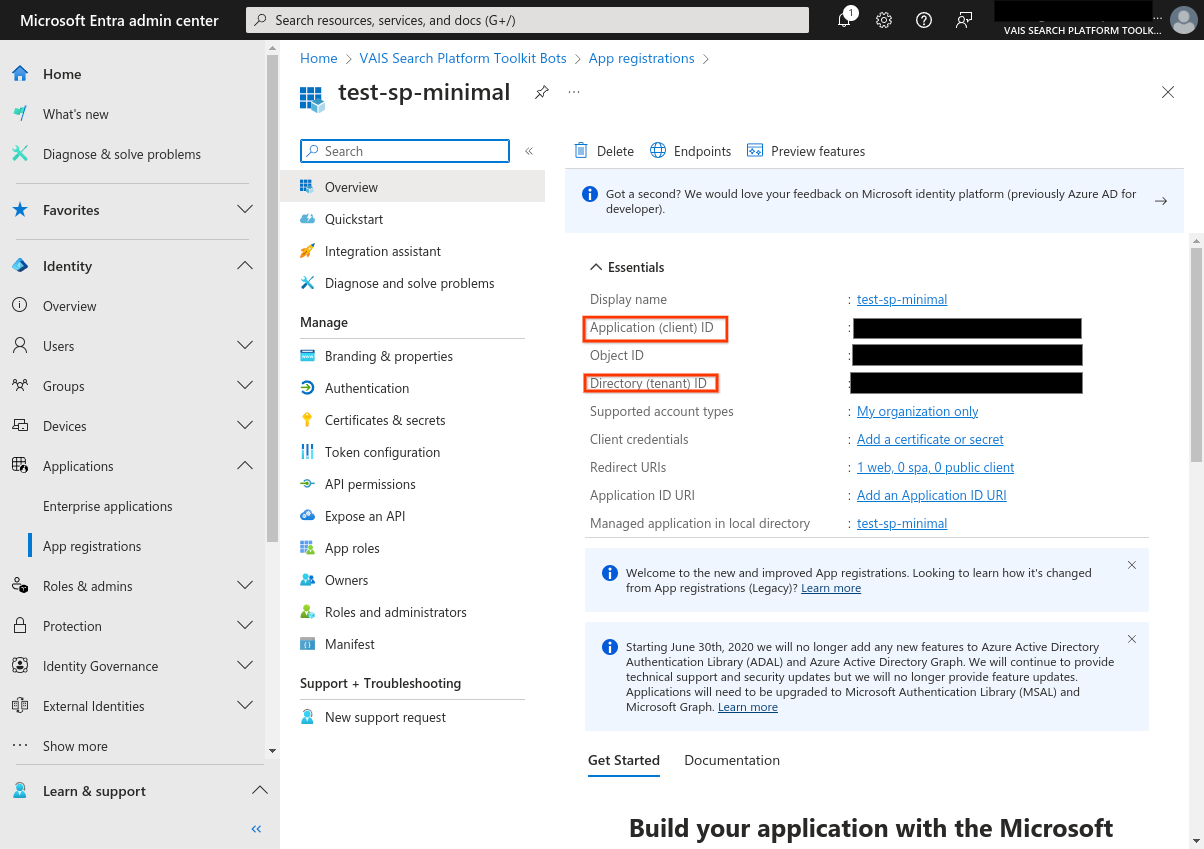The width and height of the screenshot is (1204, 849).
Task: Collapse the Essentials section
Action: tap(627, 267)
